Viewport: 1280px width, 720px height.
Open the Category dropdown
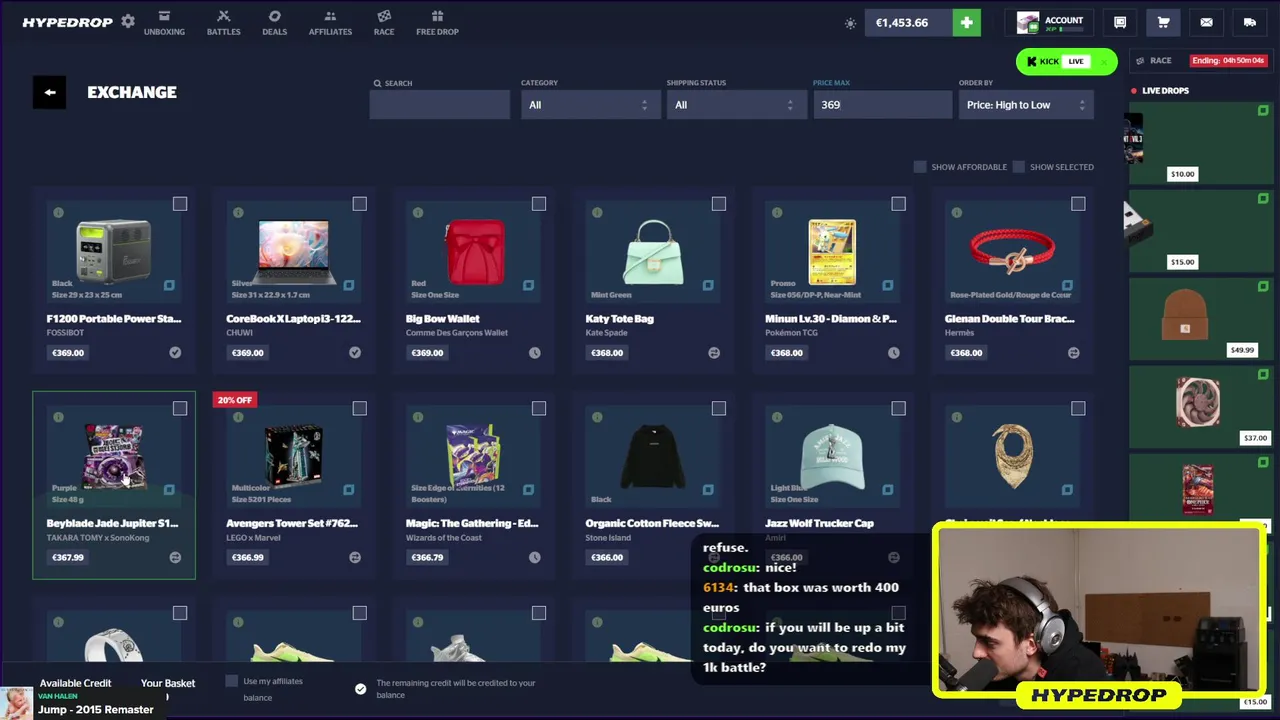(591, 105)
